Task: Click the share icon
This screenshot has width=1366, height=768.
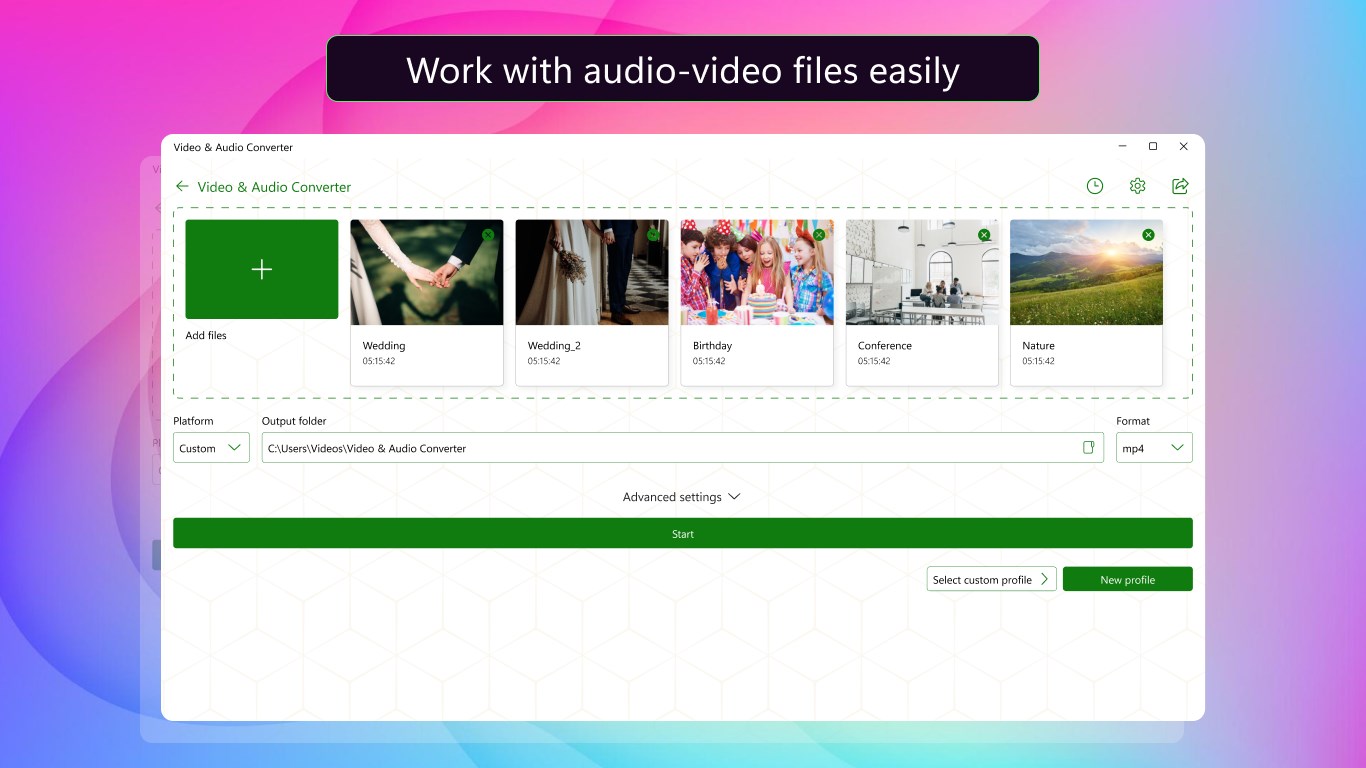Action: (x=1180, y=186)
